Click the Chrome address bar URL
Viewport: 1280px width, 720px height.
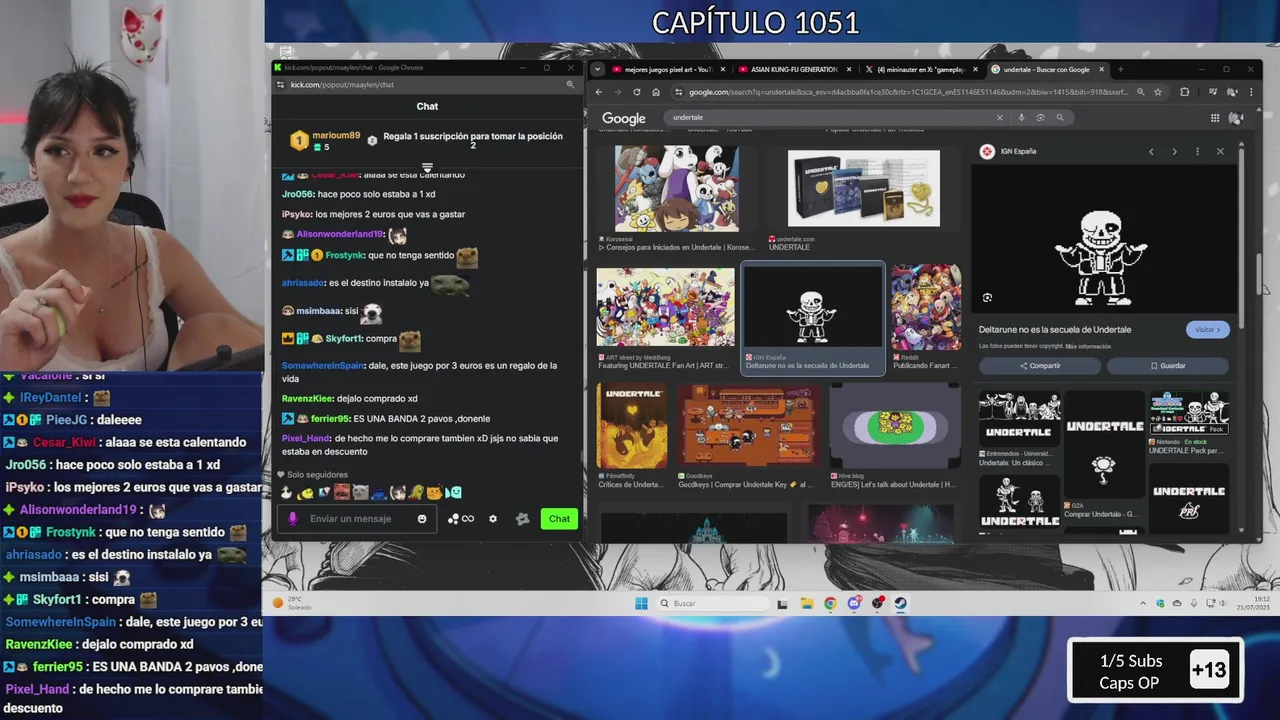tap(908, 92)
